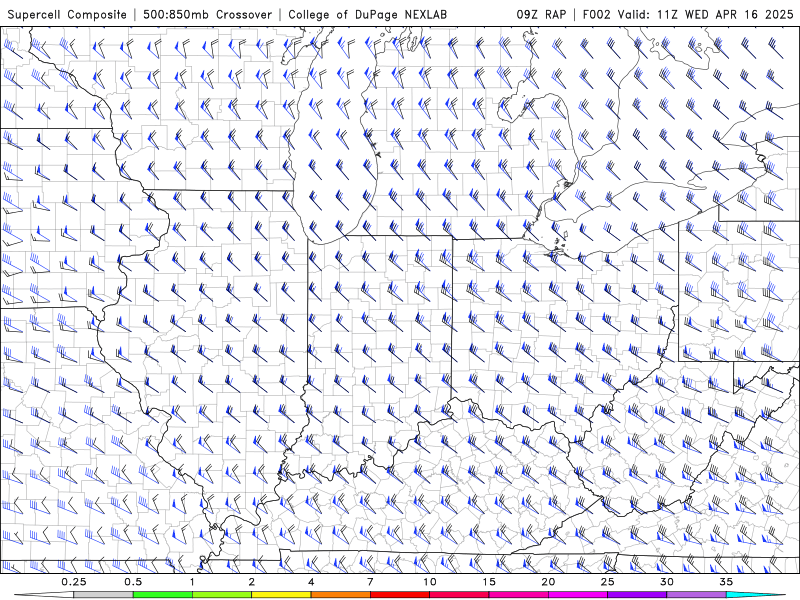Viewport: 800px width, 600px height.
Task: Select the gray color bar segment
Action: pyautogui.click(x=104, y=595)
